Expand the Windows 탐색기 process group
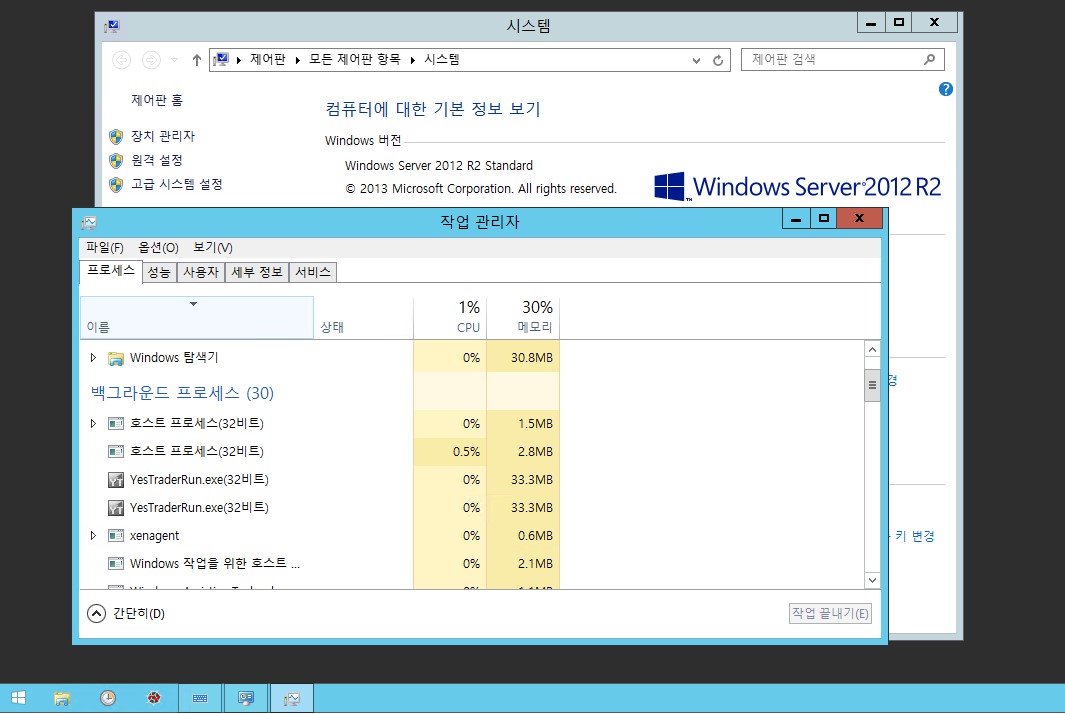Screen dimensions: 1065x714 [94, 358]
